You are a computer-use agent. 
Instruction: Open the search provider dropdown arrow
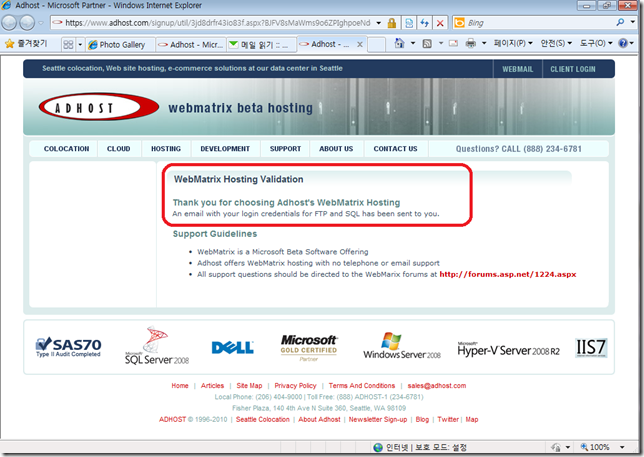pyautogui.click(x=632, y=22)
